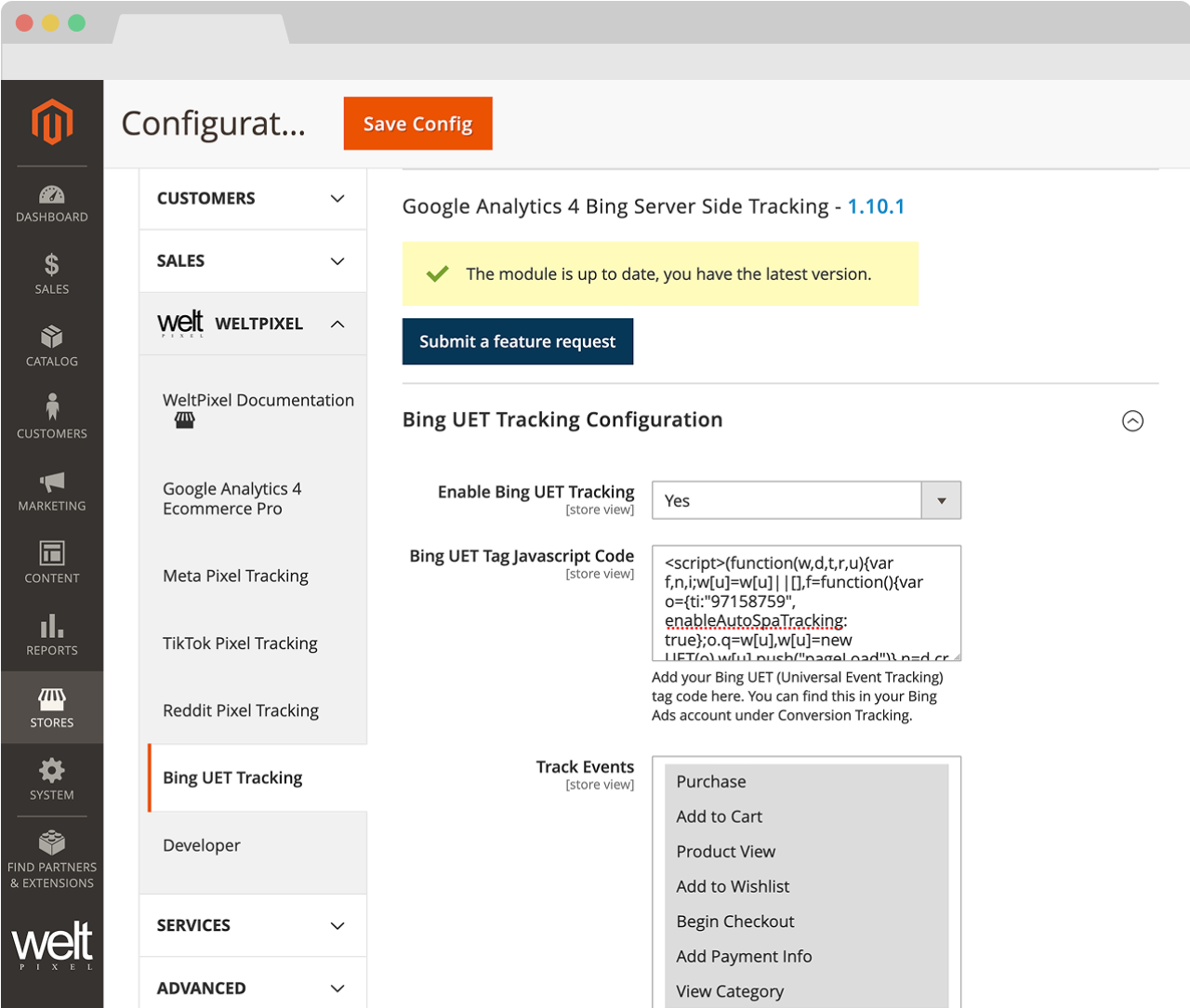Collapse the Bing UET Tracking Configuration section
1190x1008 pixels.
tap(1132, 421)
